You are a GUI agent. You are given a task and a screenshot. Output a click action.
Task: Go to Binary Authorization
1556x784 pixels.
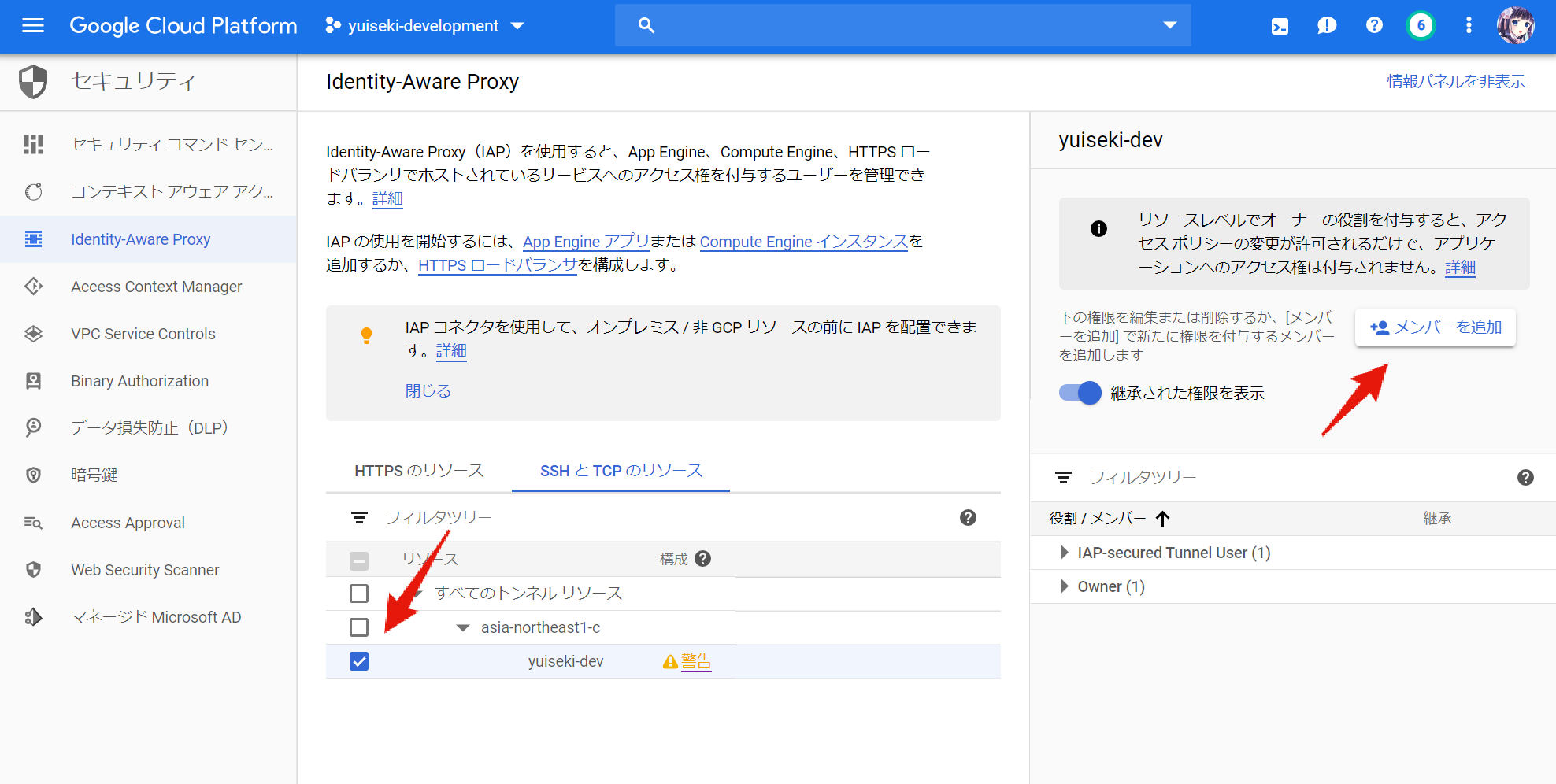(x=149, y=381)
